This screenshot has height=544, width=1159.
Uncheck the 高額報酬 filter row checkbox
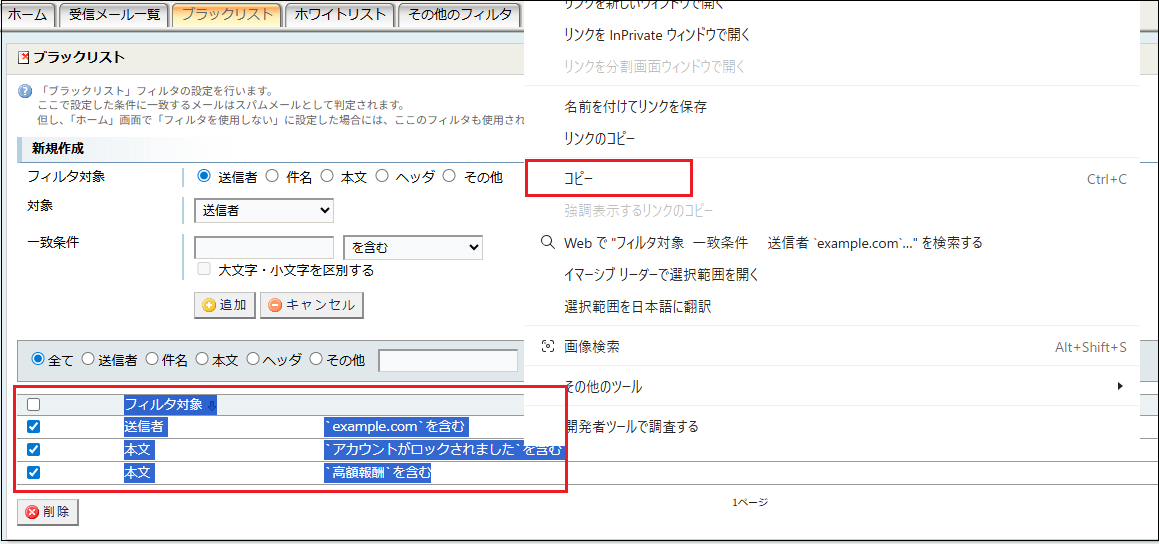[34, 472]
